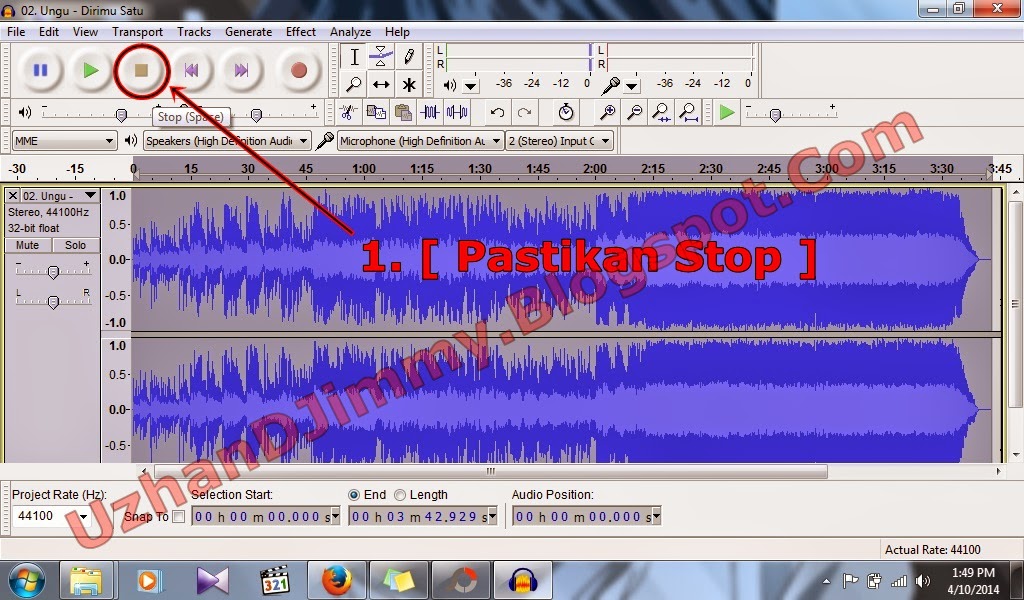Adjust the track gain slider
Image resolution: width=1024 pixels, height=600 pixels.
click(x=54, y=272)
